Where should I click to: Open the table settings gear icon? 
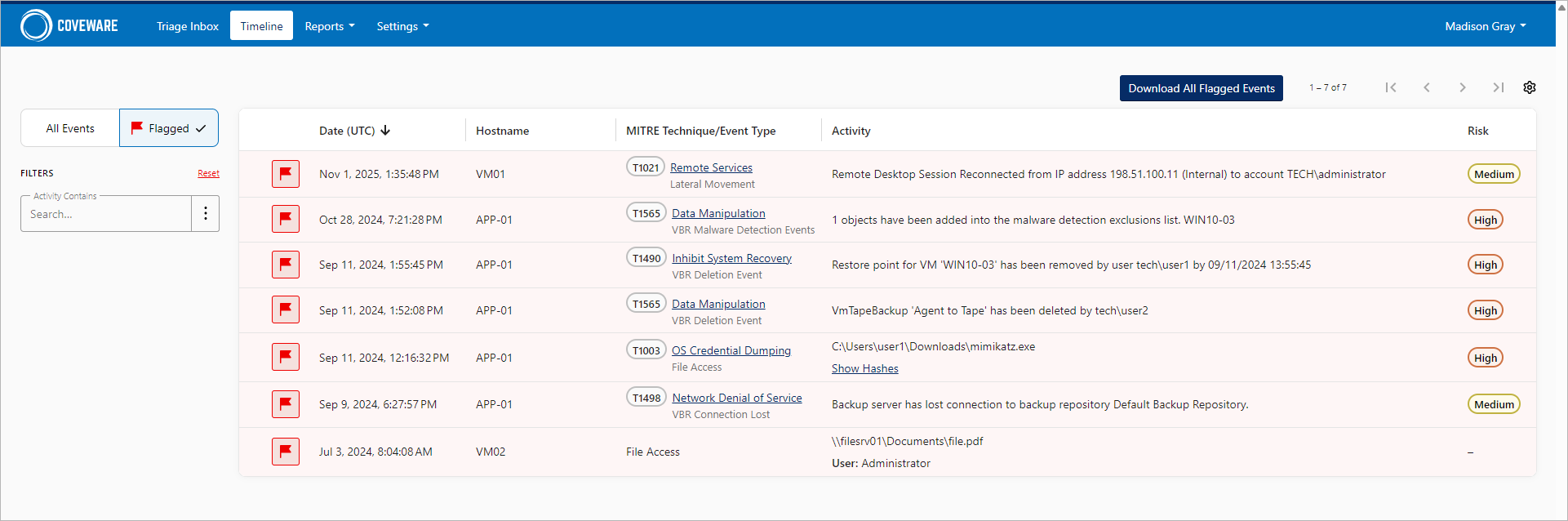pos(1530,87)
